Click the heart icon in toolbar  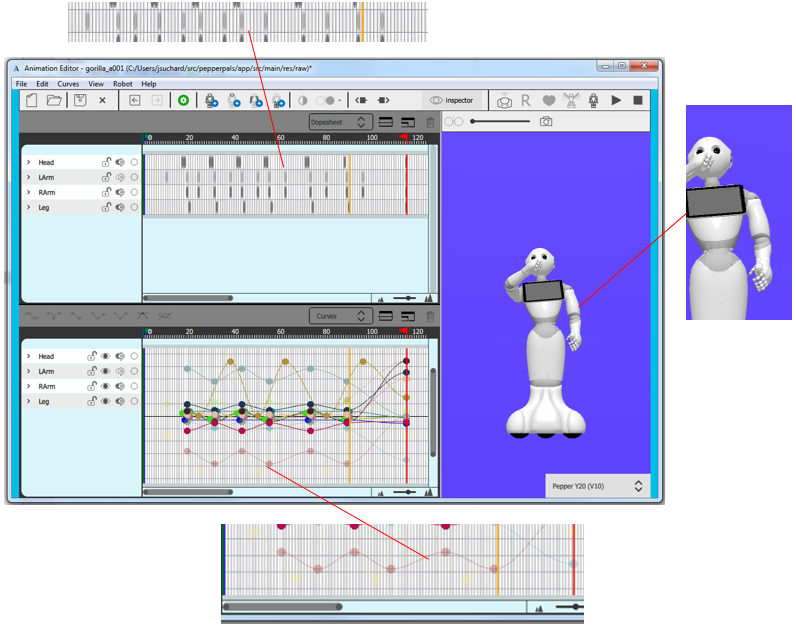click(x=549, y=100)
